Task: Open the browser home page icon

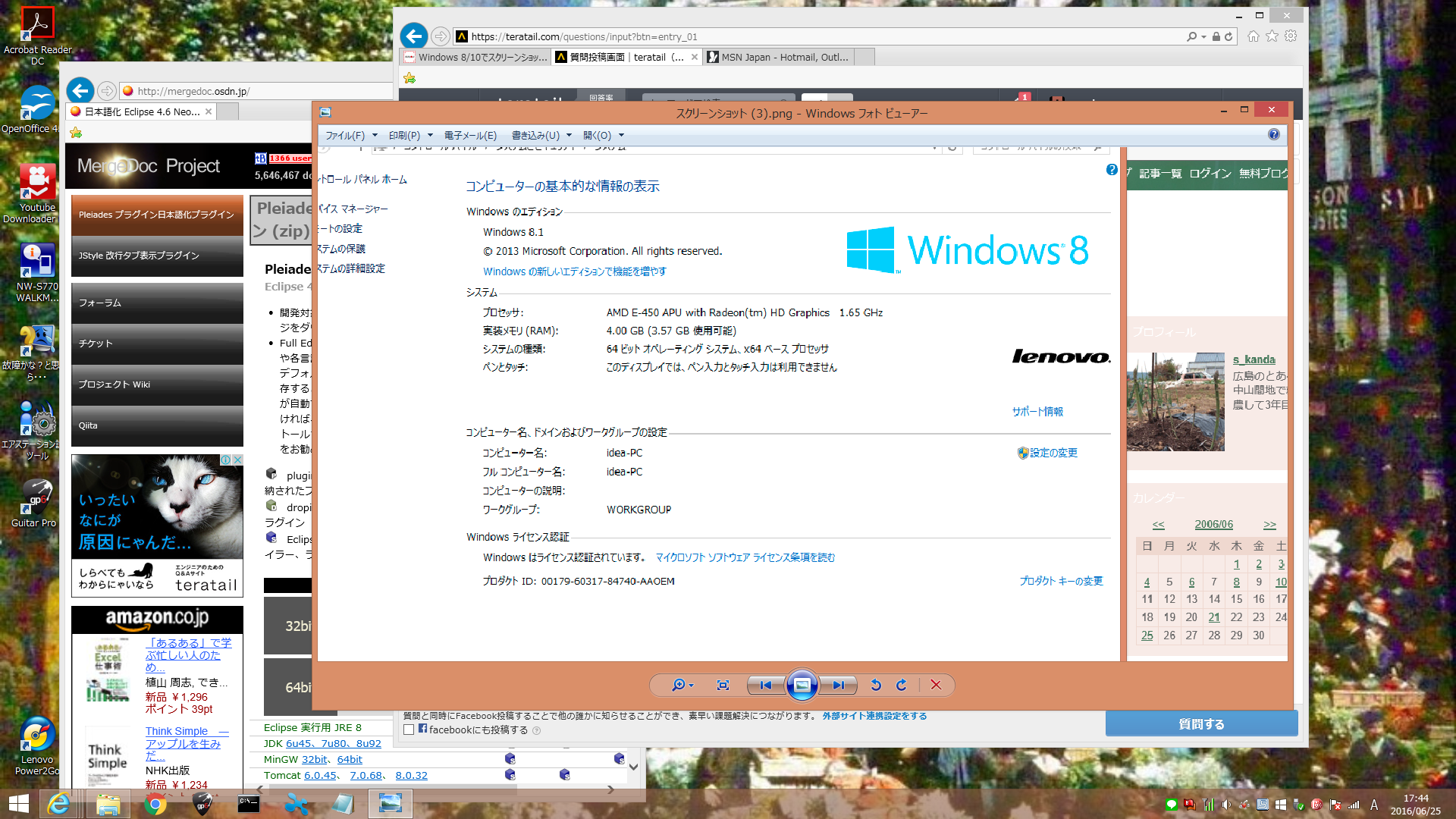Action: pyautogui.click(x=1253, y=36)
